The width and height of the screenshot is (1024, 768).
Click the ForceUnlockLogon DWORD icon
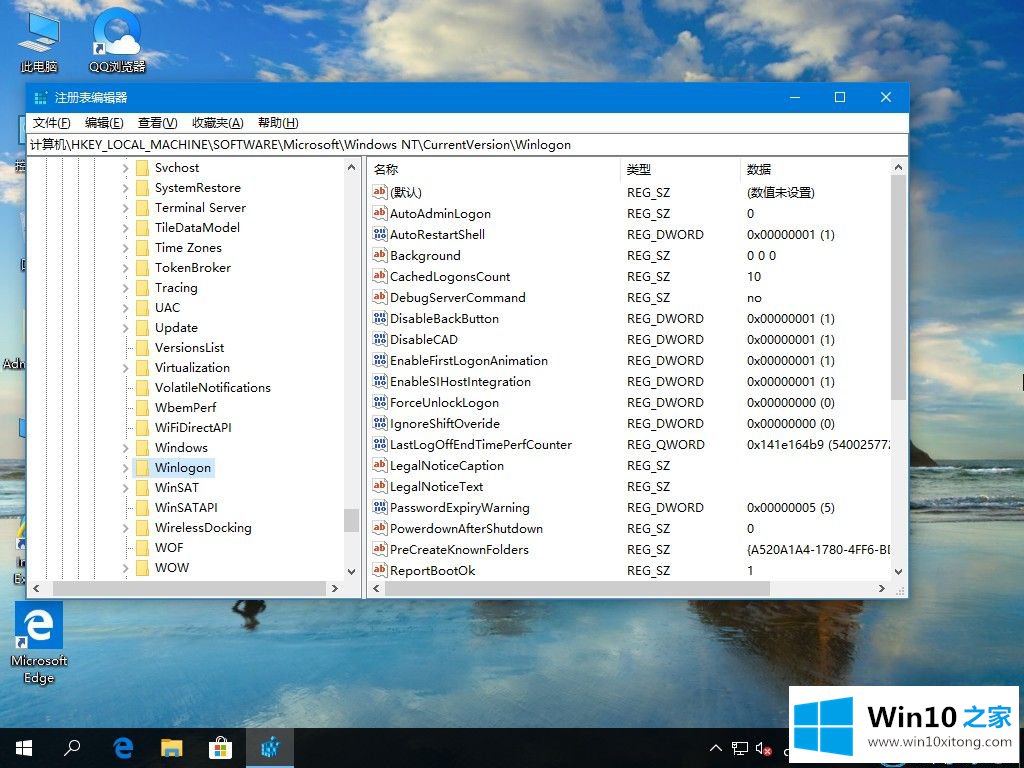(x=379, y=402)
